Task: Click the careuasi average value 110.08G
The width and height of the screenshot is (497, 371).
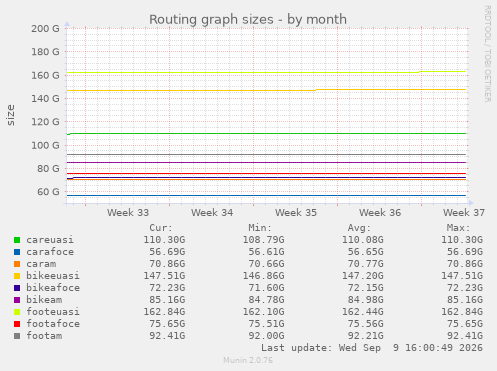Action: [363, 240]
